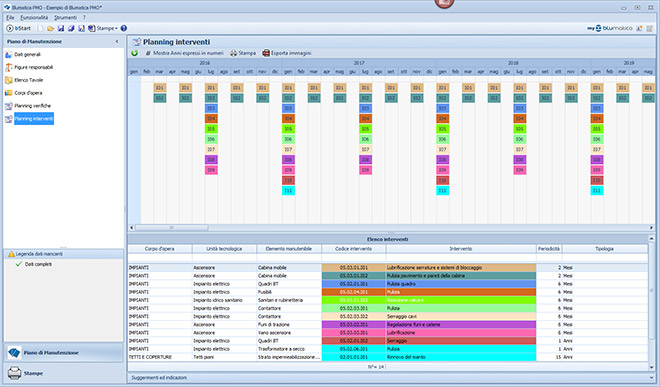
Task: Open the Strumenti menu
Action: tap(65, 18)
